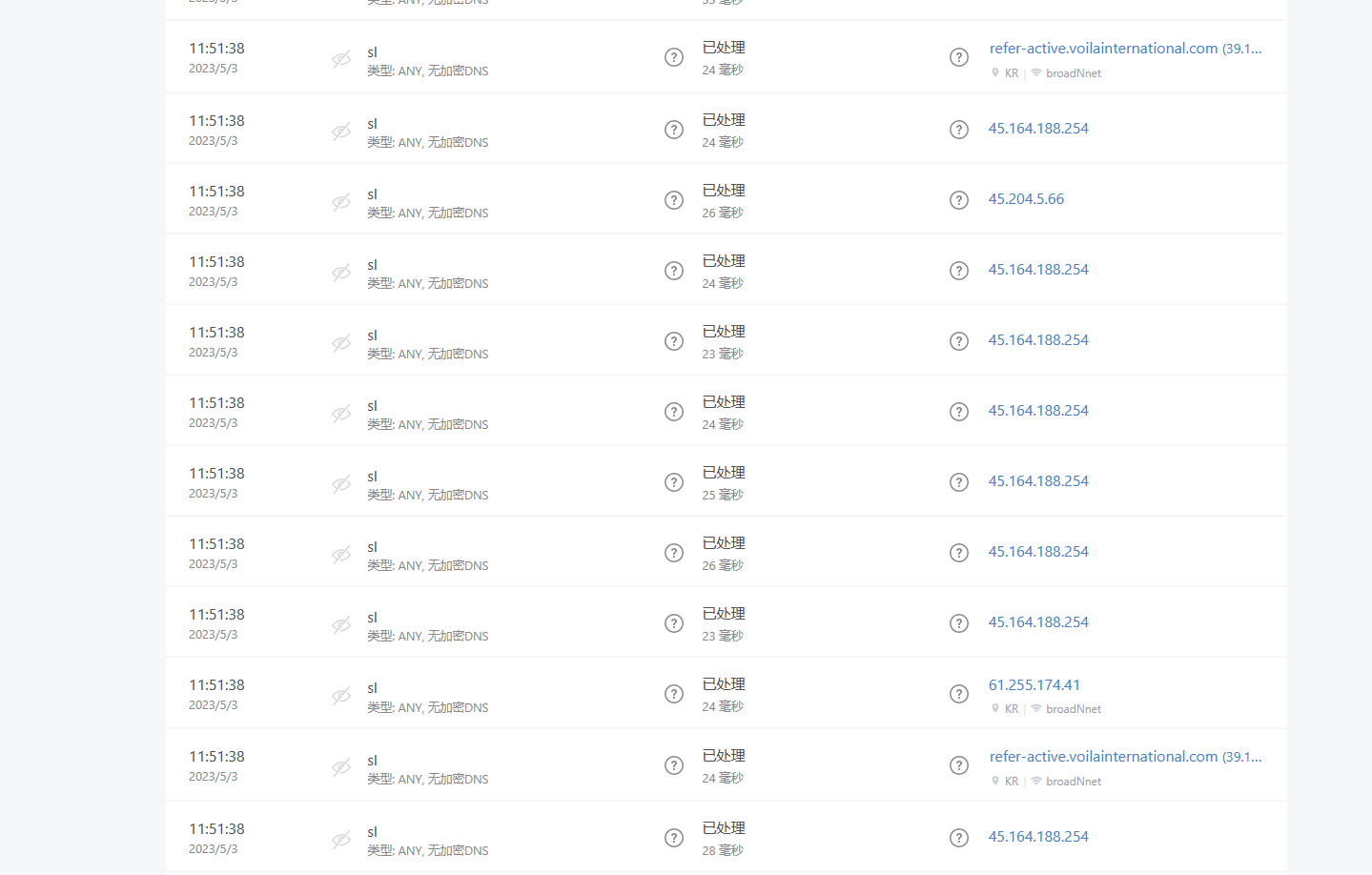Select the sl query in the 25 毫秒 row
Screen dimensions: 1372x875
pos(372,477)
